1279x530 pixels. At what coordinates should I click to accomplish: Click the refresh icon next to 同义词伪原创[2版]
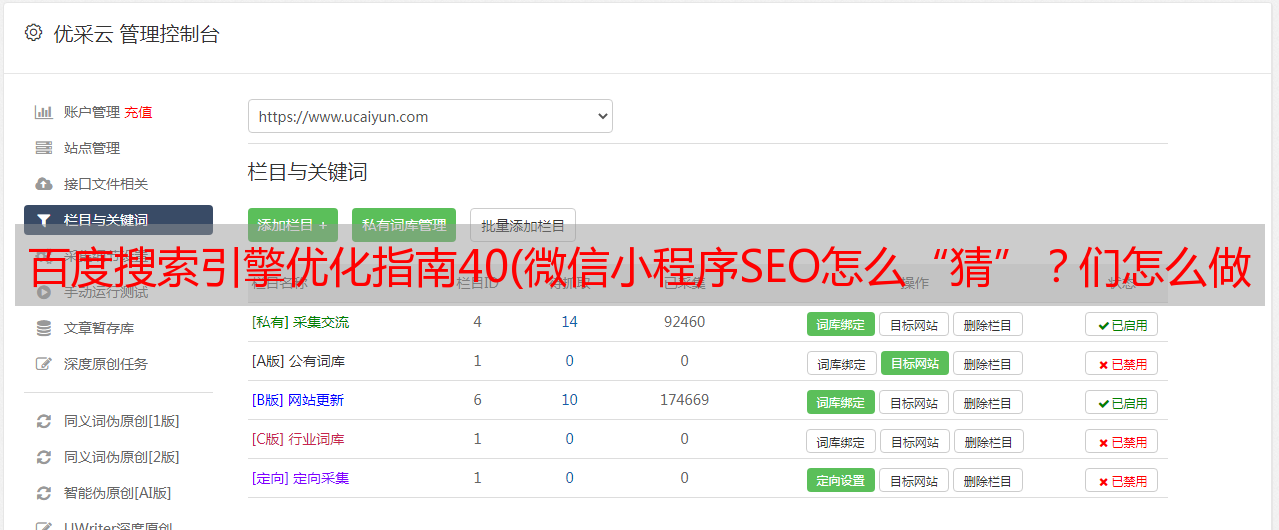coord(43,457)
